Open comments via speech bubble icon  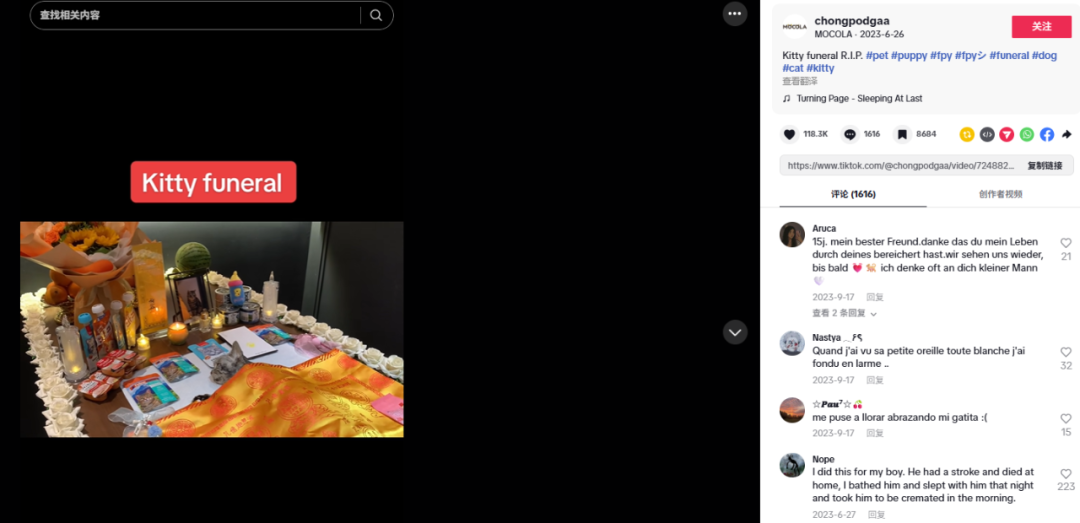(x=850, y=134)
